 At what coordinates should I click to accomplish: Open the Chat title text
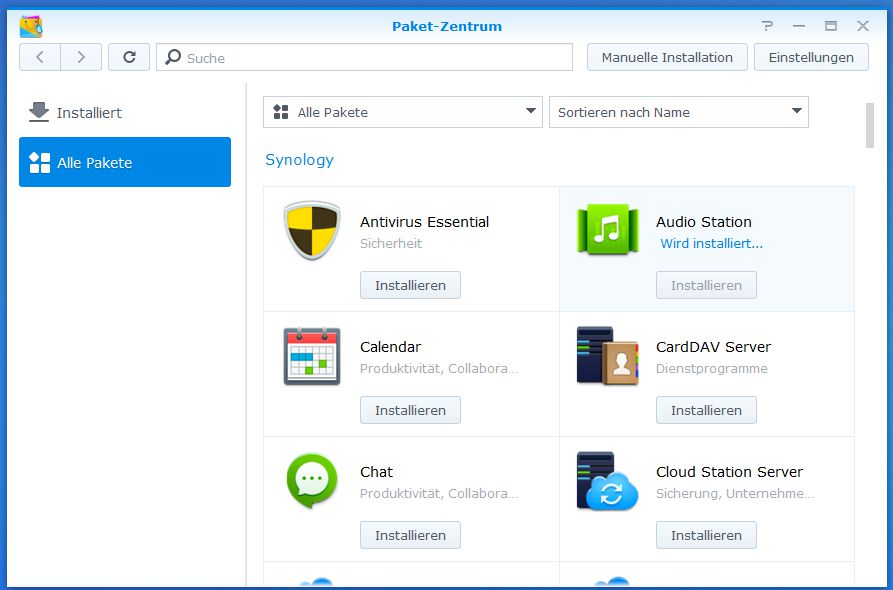(376, 472)
